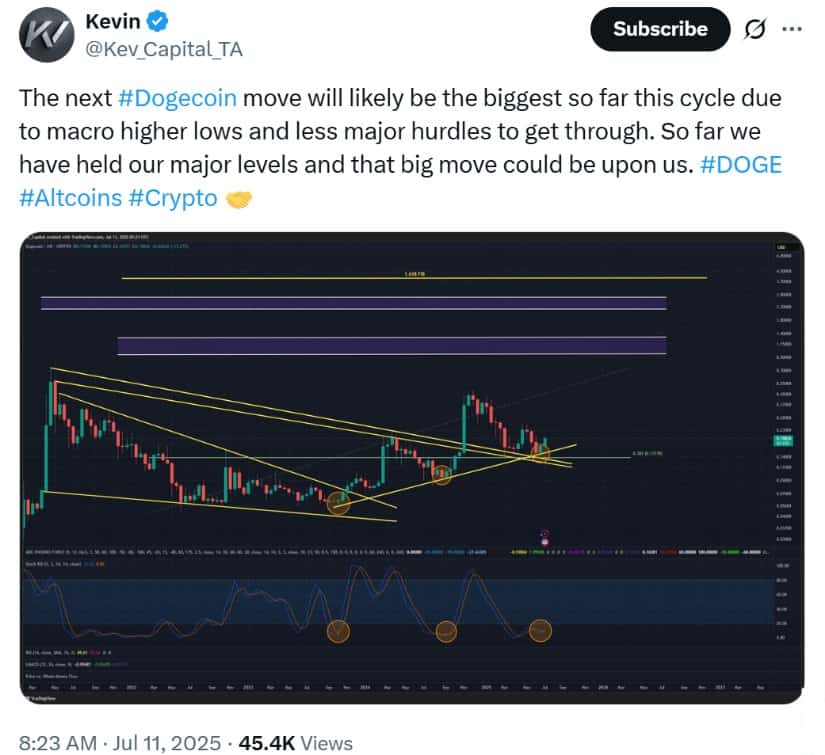Image resolution: width=825 pixels, height=755 pixels.
Task: Open the @Kev_Capital_TA handle link
Action: [164, 49]
